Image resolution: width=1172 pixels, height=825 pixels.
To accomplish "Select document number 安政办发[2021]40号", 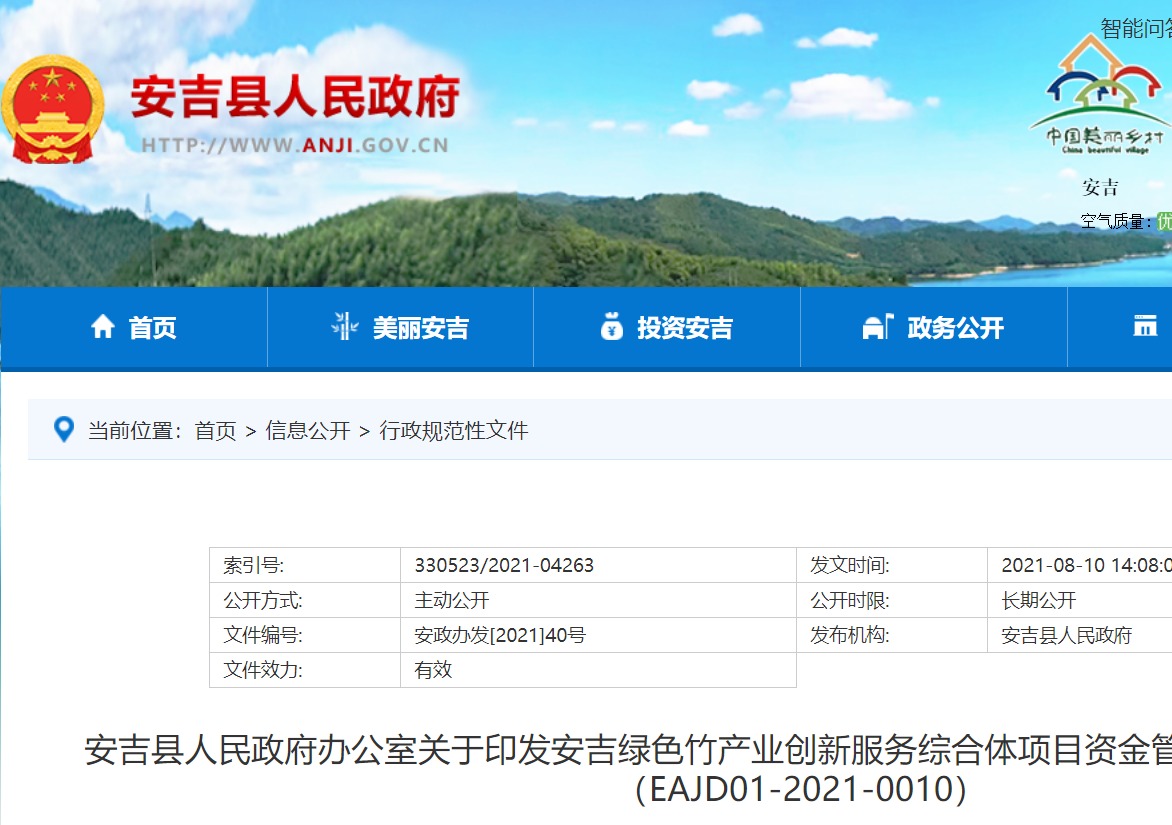I will [500, 635].
